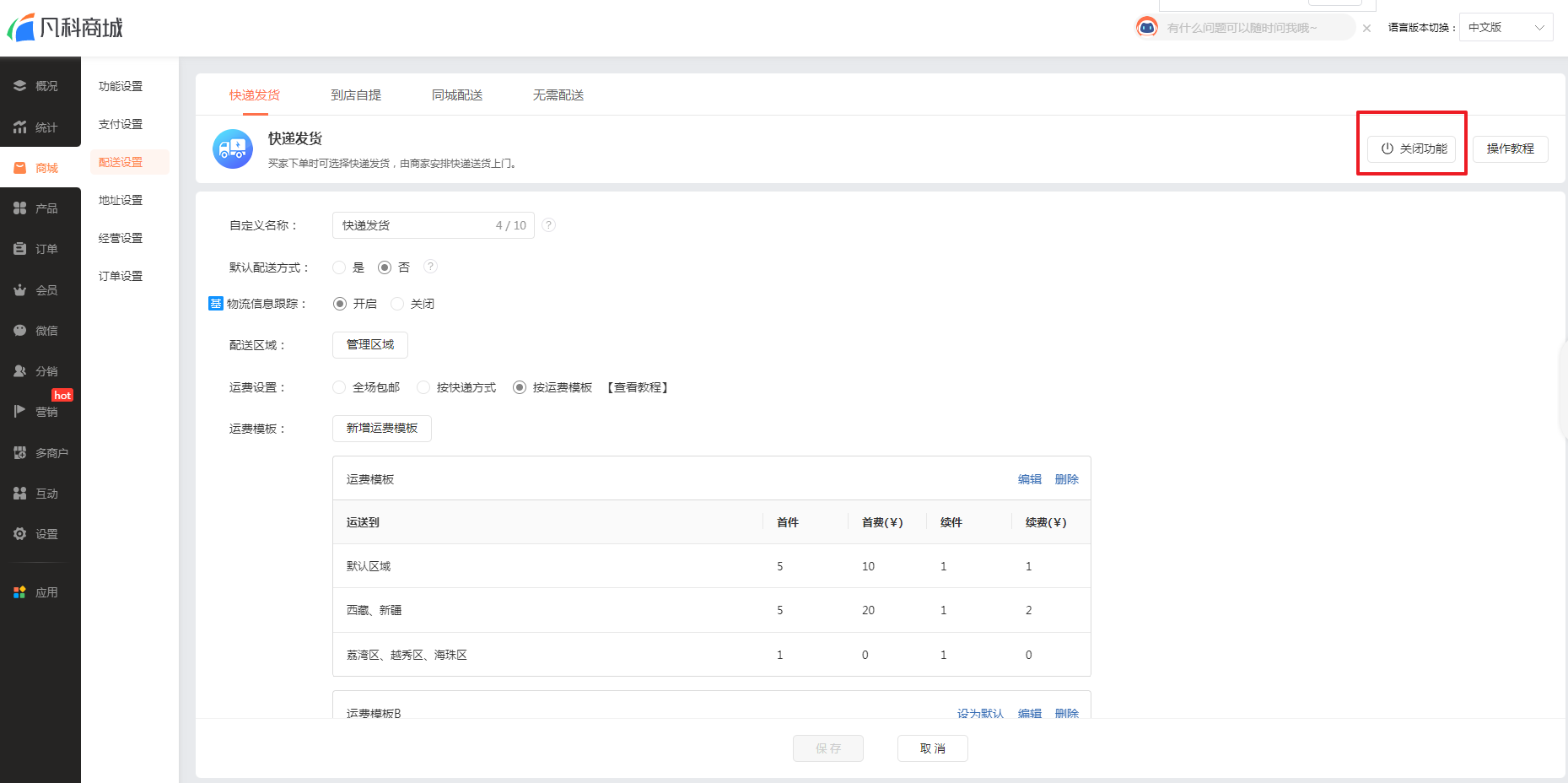Screen dimensions: 1568x783
Task: Open the 会员 members crown icon
Action: click(x=19, y=290)
